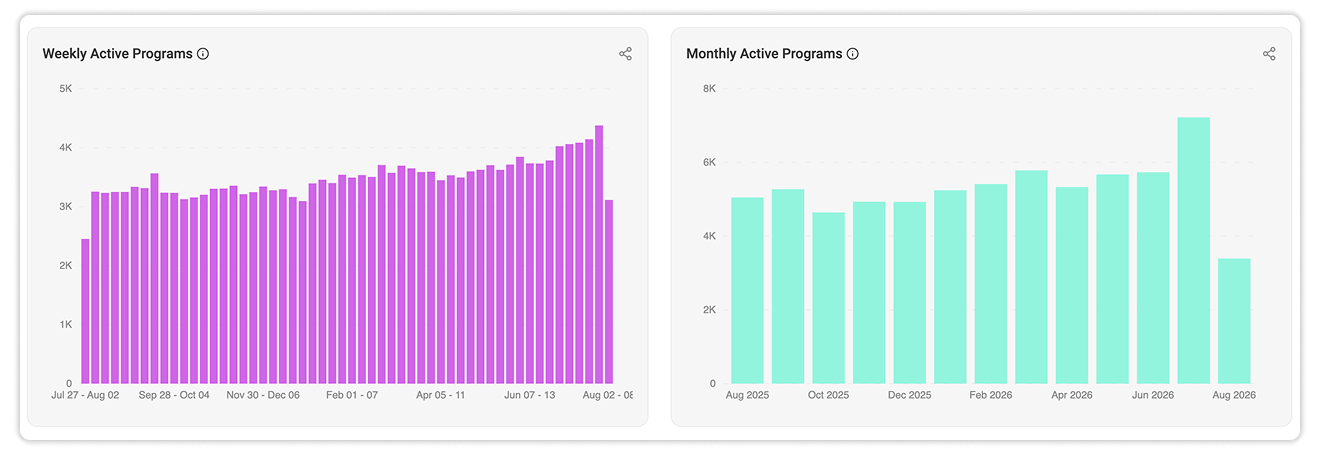Click the 'Apr 2026' axis label
Screen dimensions: 1320x455
(1072, 395)
